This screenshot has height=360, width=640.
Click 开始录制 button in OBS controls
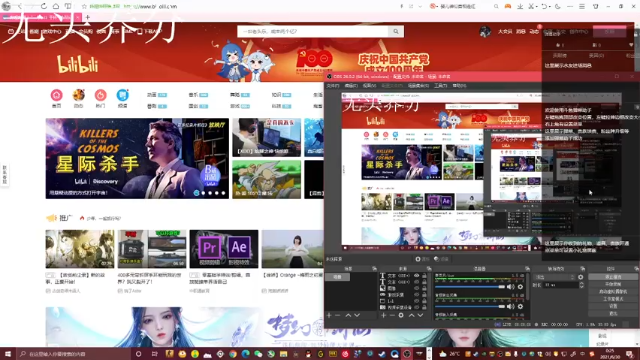613,284
